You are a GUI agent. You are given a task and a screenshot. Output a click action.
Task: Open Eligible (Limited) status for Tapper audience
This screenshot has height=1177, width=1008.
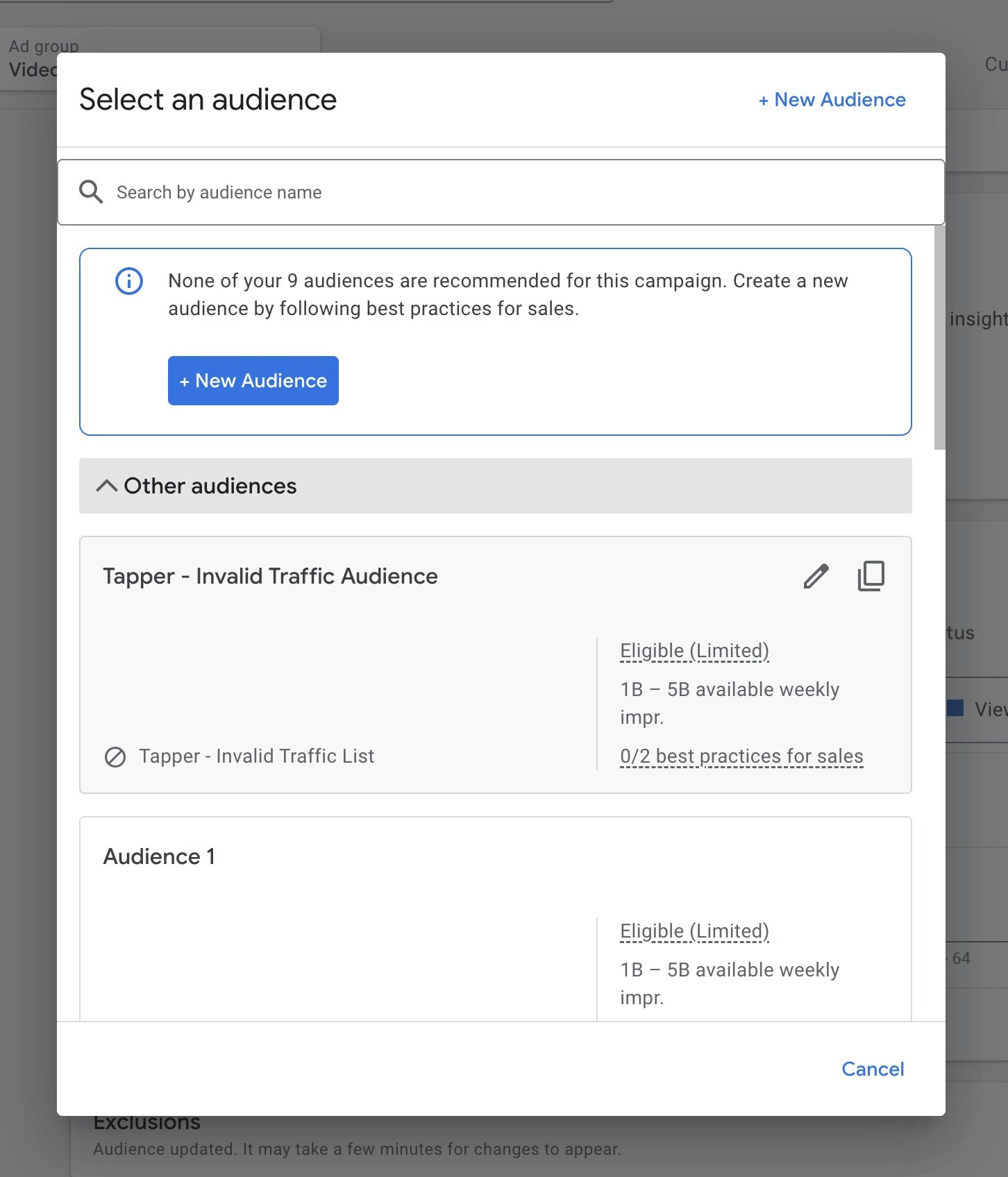694,651
